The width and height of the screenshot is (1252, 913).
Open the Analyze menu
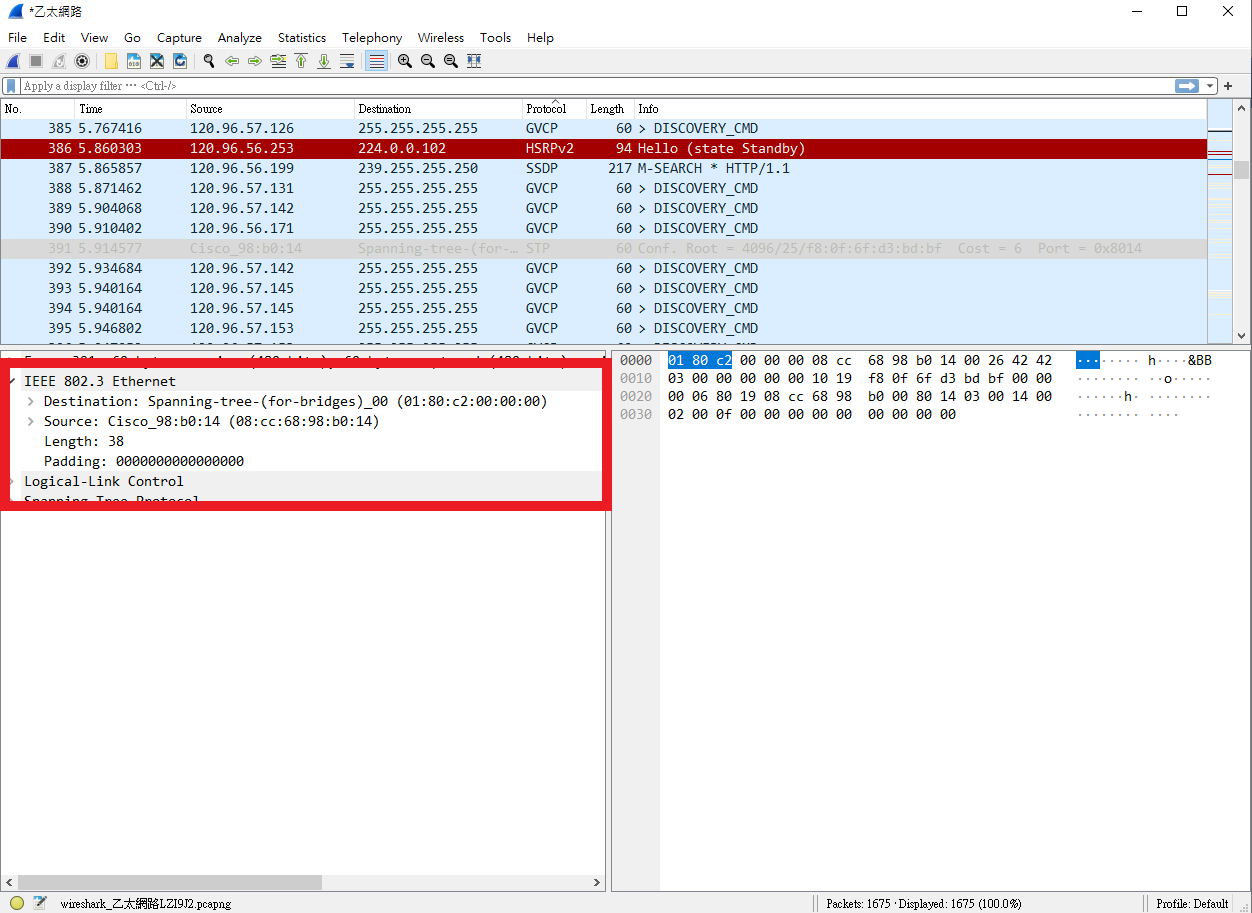(239, 37)
